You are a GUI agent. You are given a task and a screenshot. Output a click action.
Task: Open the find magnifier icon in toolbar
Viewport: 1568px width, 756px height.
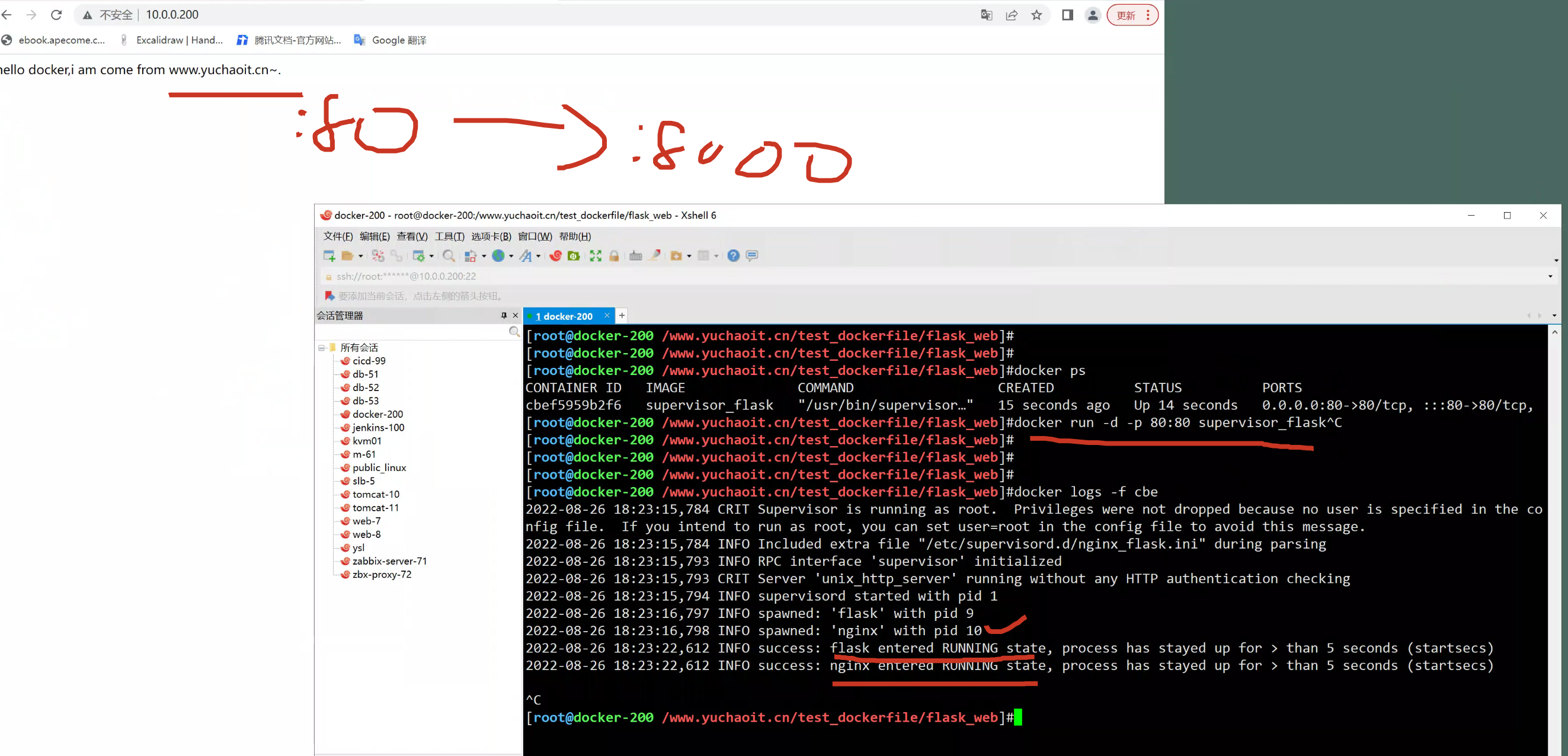449,255
